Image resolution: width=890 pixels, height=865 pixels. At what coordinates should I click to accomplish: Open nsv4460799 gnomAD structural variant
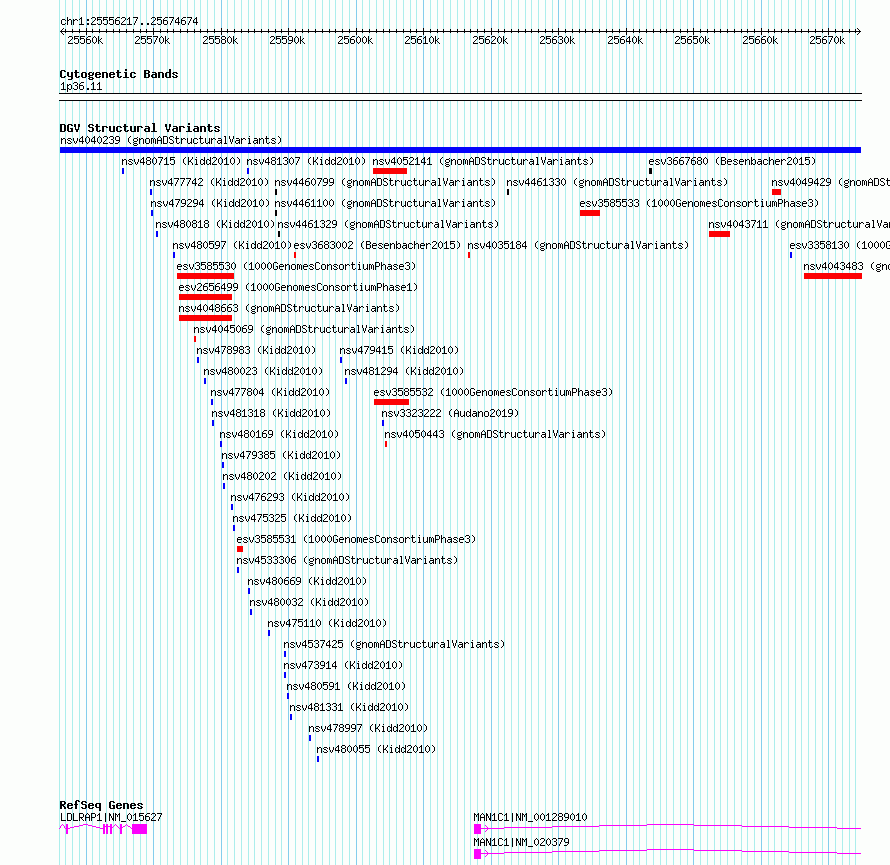point(385,182)
